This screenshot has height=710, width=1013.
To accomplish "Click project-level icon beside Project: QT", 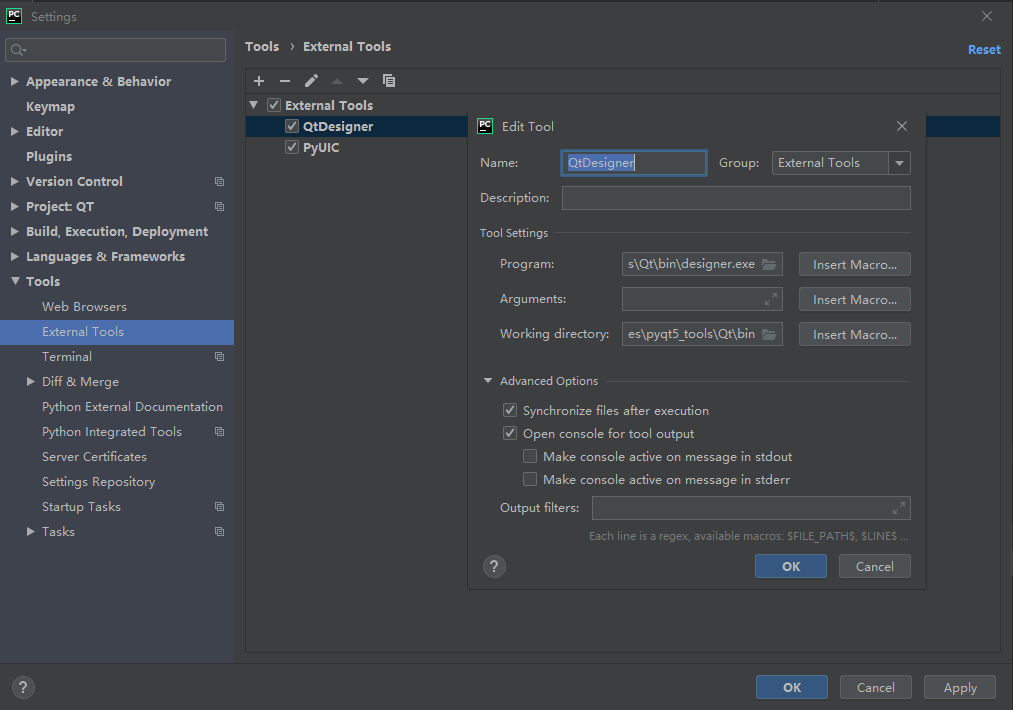I will (220, 207).
